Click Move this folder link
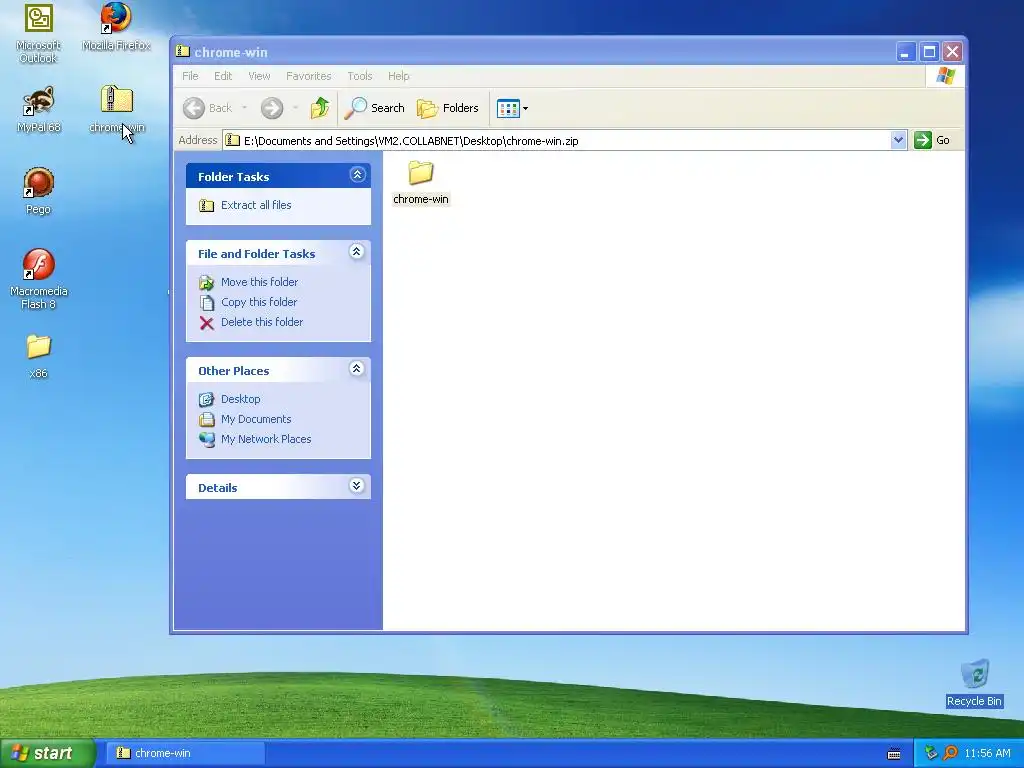The height and width of the screenshot is (768, 1024). point(259,282)
